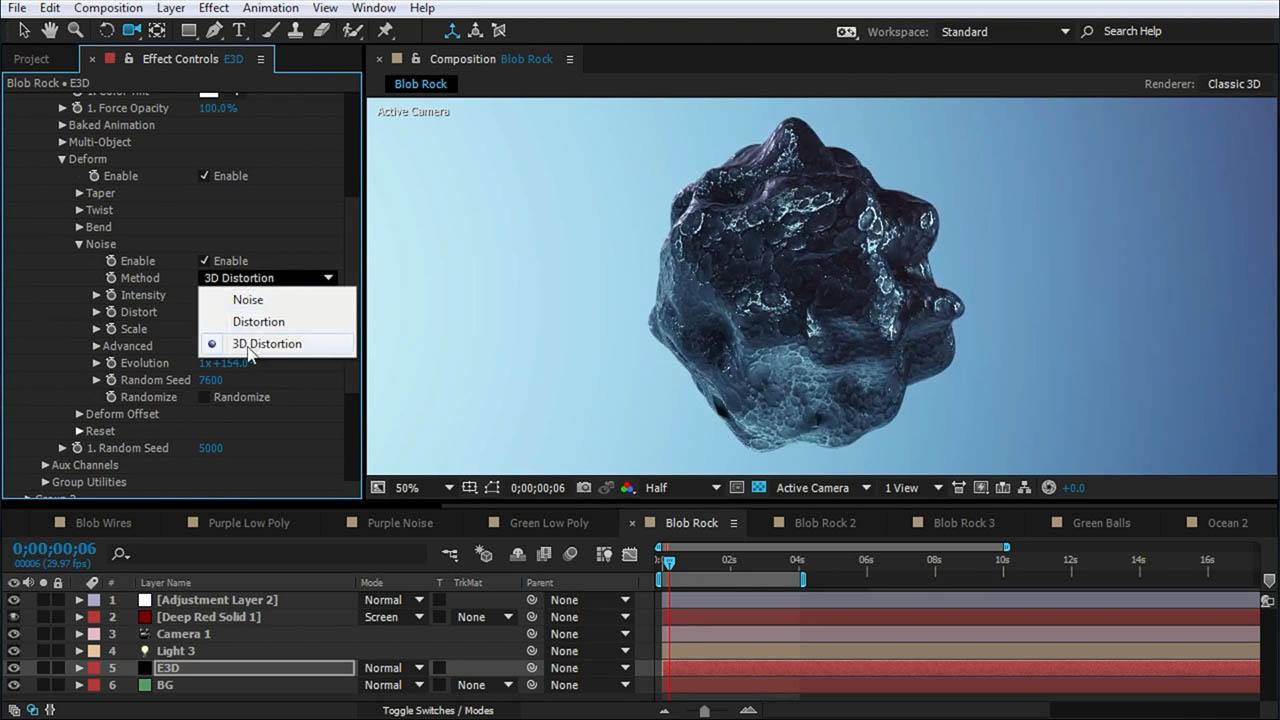The image size is (1280, 720).
Task: Click the timeline zoom slider handle
Action: click(x=704, y=711)
